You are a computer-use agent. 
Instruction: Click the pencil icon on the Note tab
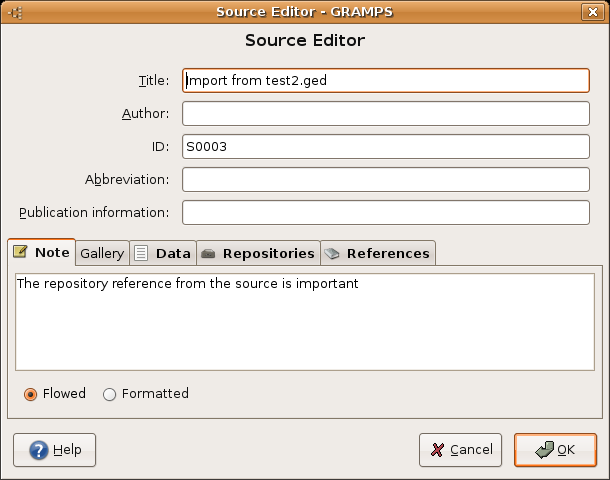pyautogui.click(x=20, y=253)
